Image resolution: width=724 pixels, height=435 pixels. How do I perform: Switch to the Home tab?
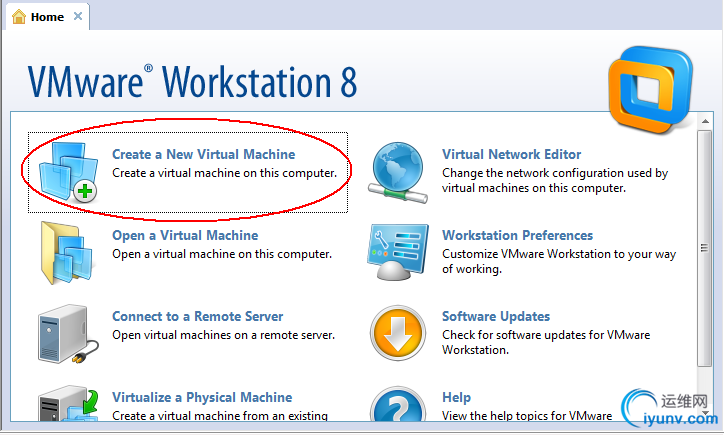[x=47, y=17]
